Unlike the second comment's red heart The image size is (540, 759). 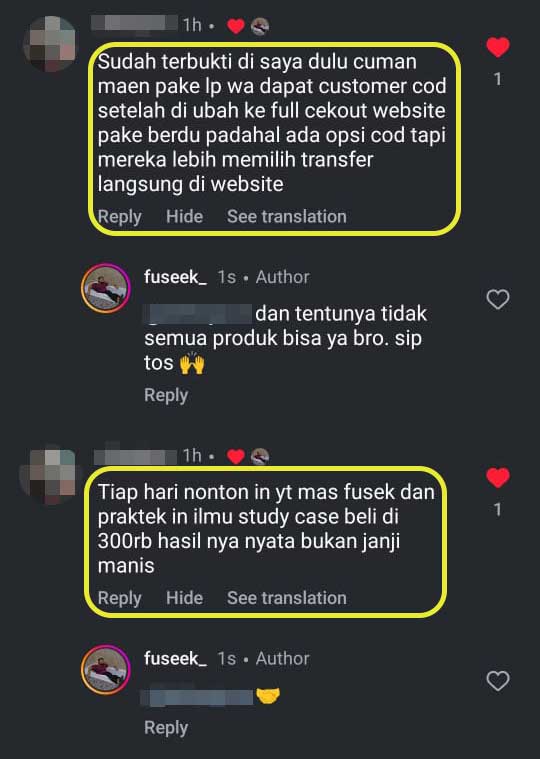pos(497,478)
